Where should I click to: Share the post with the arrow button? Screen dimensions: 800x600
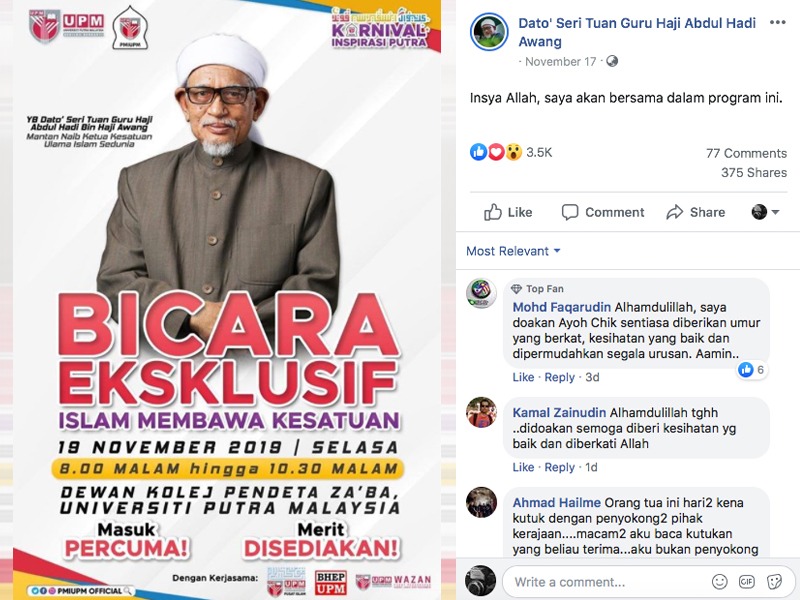[696, 212]
